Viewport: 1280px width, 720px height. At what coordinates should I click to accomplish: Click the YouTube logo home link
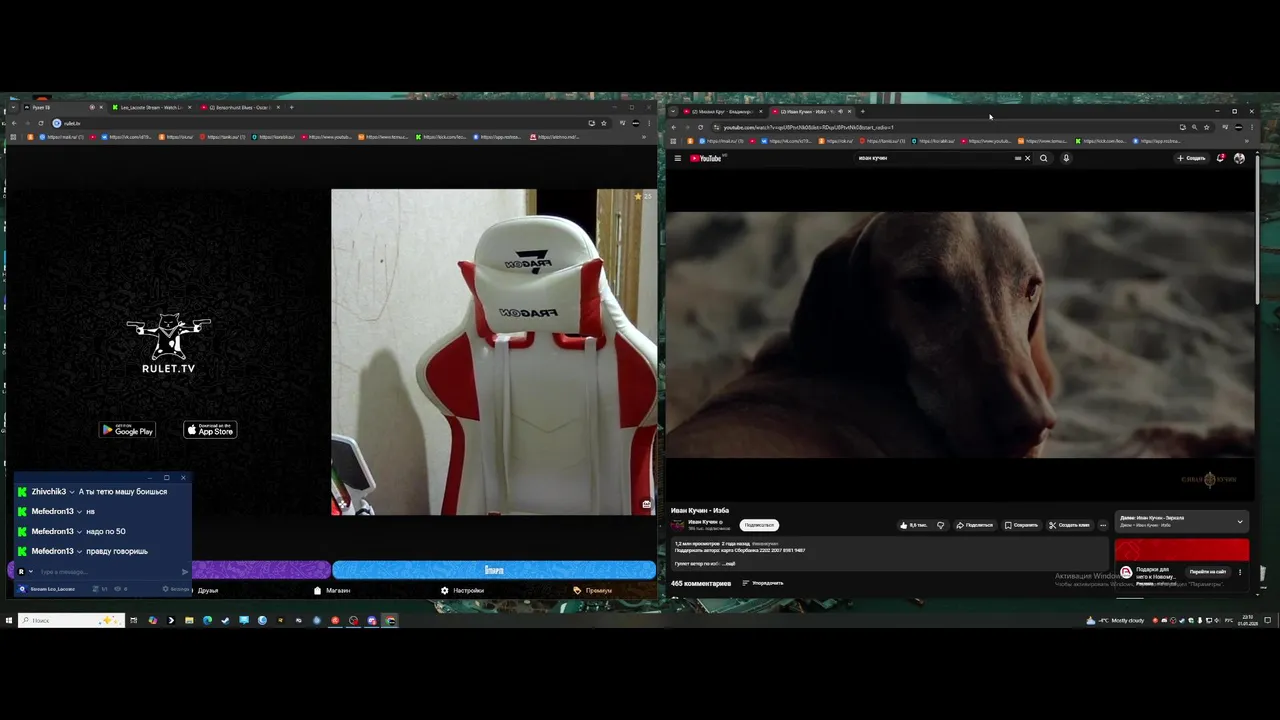[x=707, y=158]
